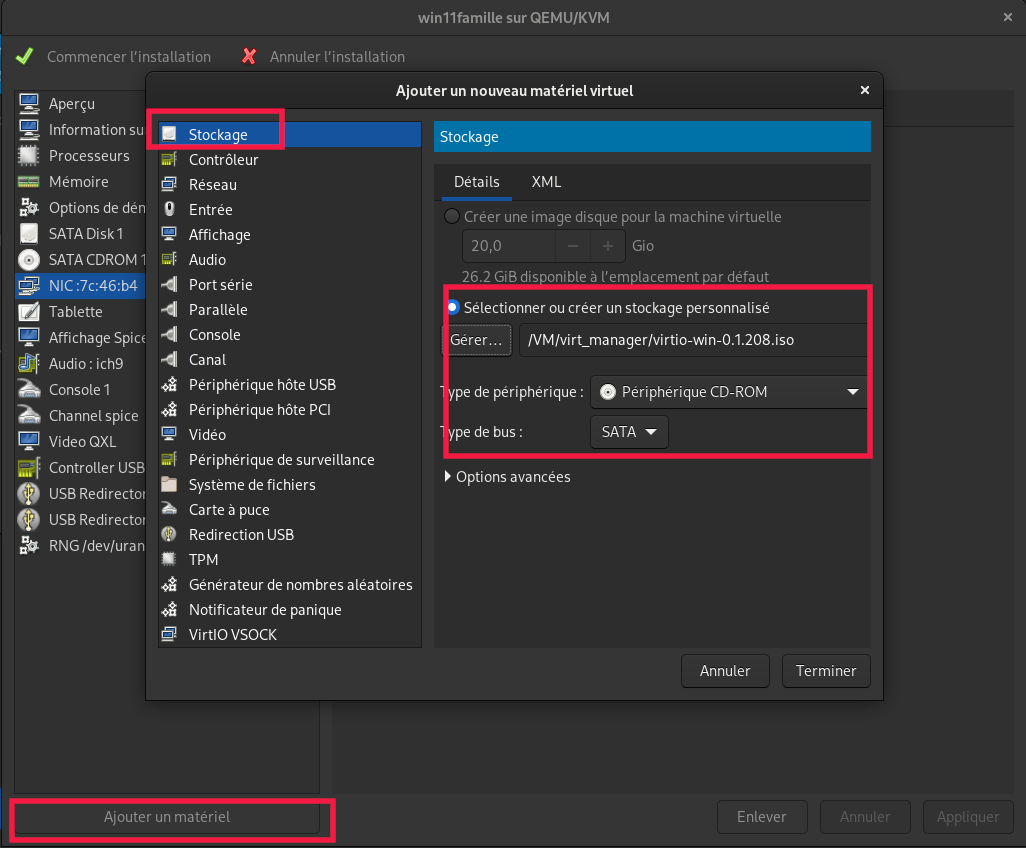This screenshot has width=1026, height=848.
Task: Click the Terminer button
Action: (825, 671)
